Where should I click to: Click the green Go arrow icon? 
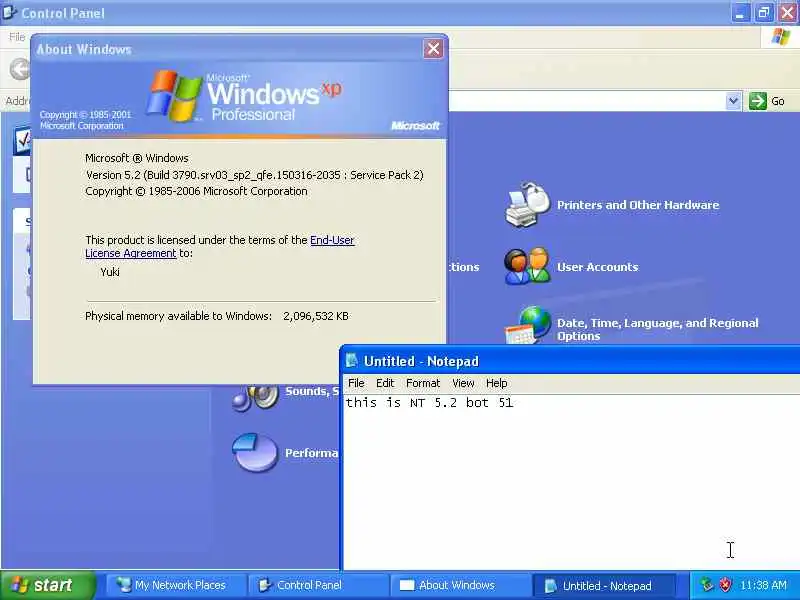(758, 101)
